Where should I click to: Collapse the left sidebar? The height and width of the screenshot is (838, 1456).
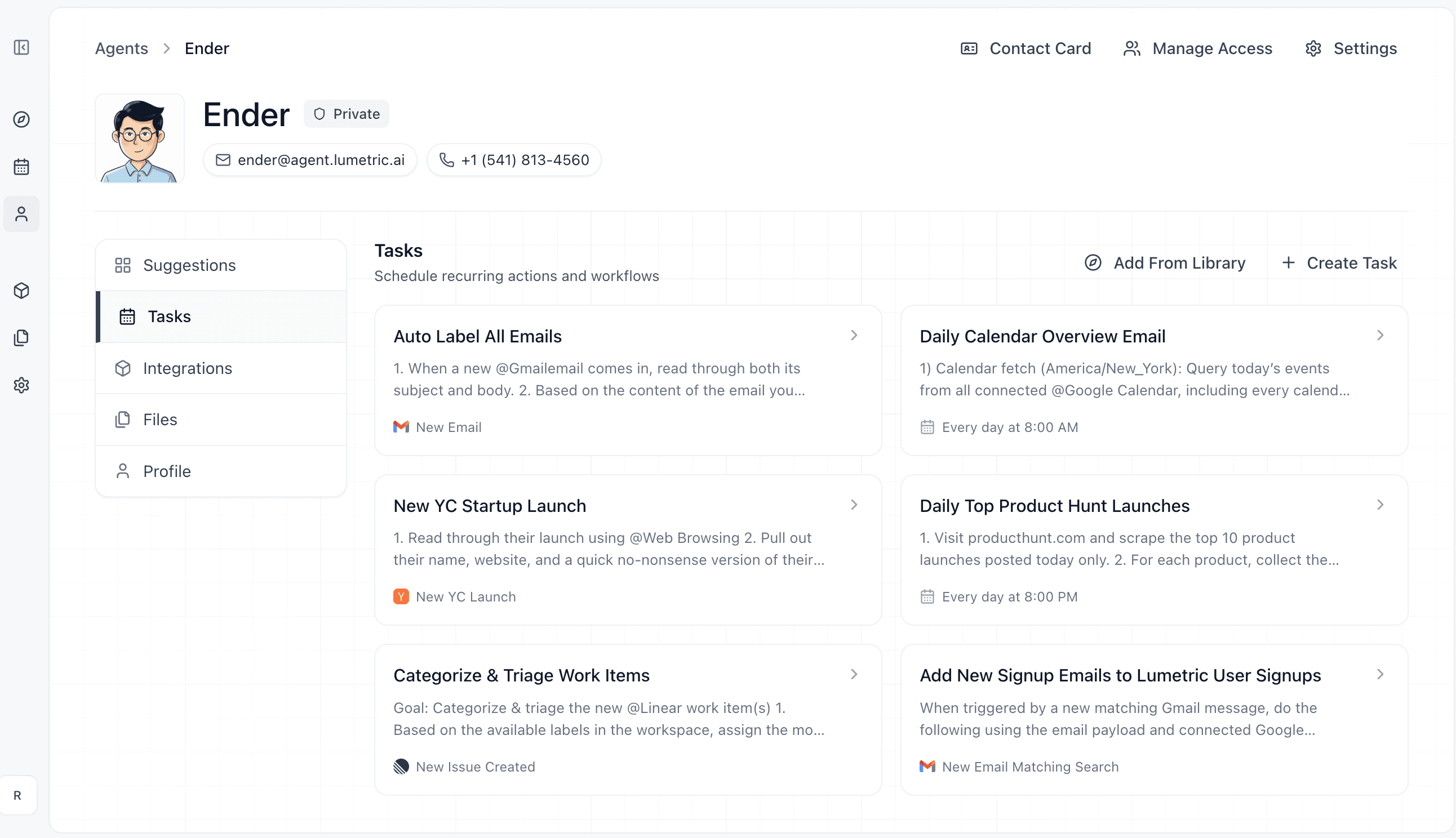[21, 48]
